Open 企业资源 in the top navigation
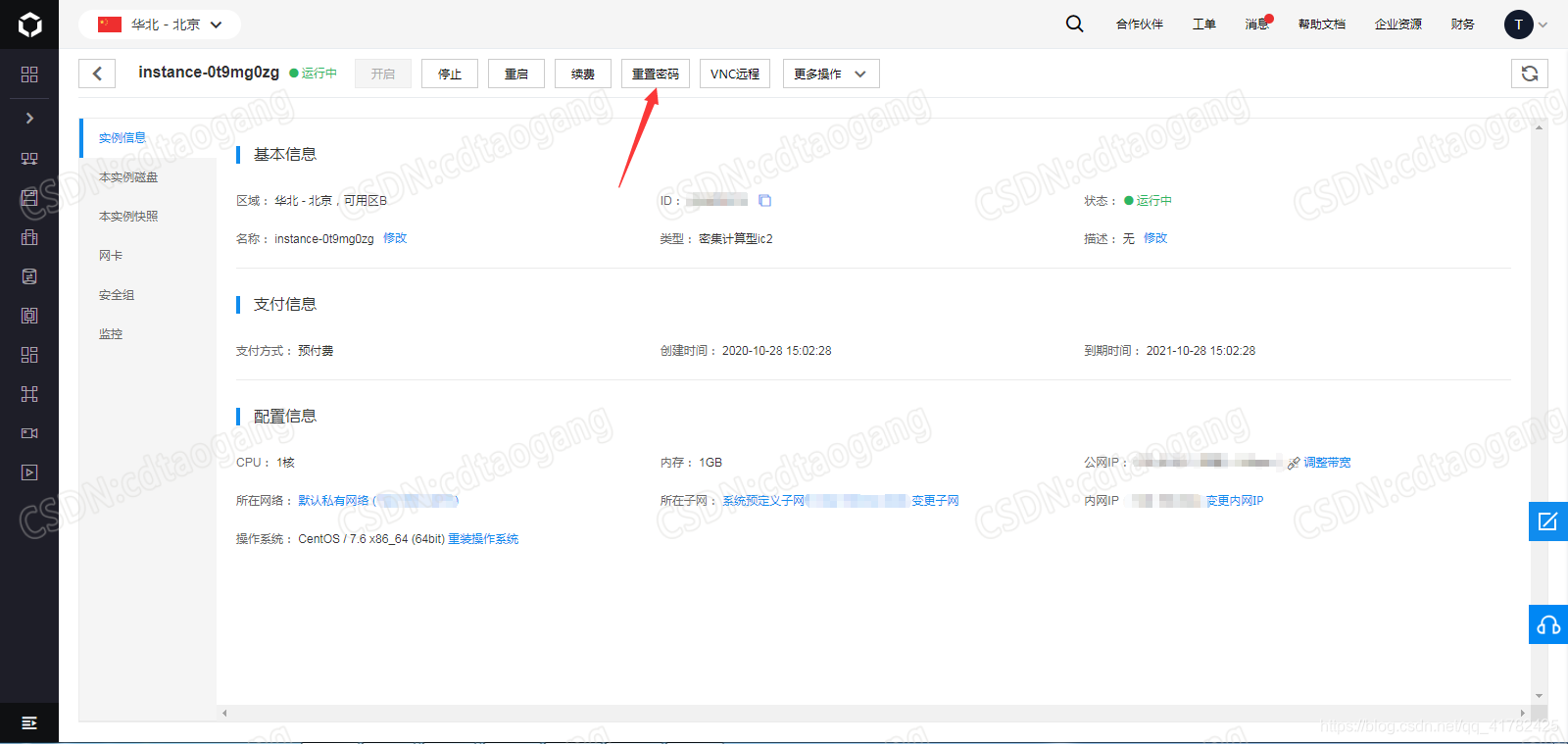 1397,25
